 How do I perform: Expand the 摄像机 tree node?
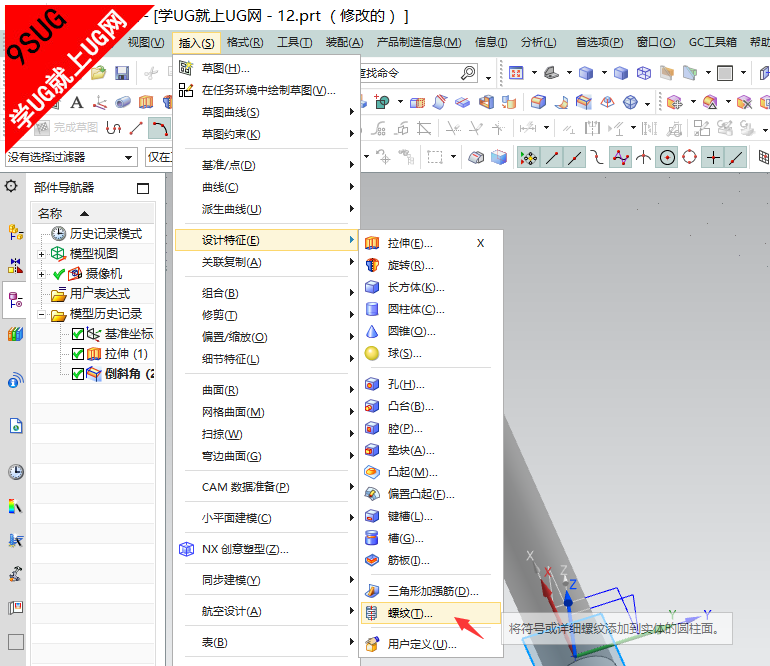(x=41, y=274)
